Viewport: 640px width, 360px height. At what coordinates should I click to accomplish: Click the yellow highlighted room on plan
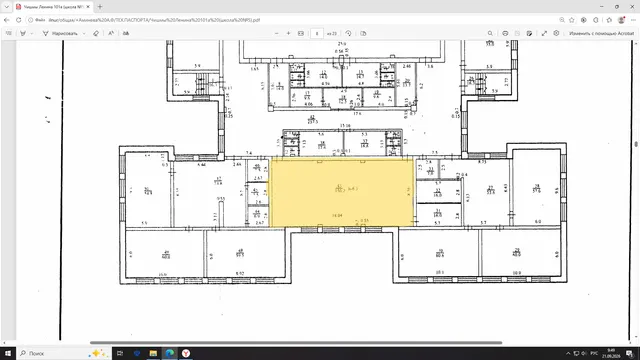click(342, 192)
